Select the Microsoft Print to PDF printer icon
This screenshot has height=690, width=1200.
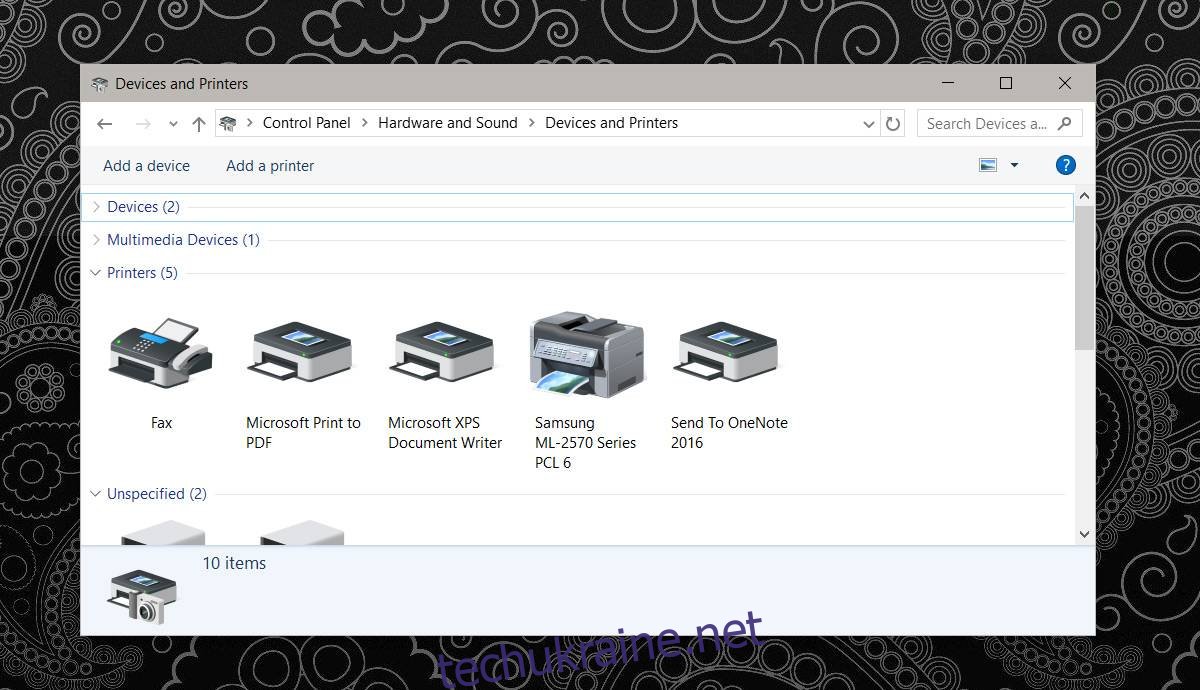301,352
